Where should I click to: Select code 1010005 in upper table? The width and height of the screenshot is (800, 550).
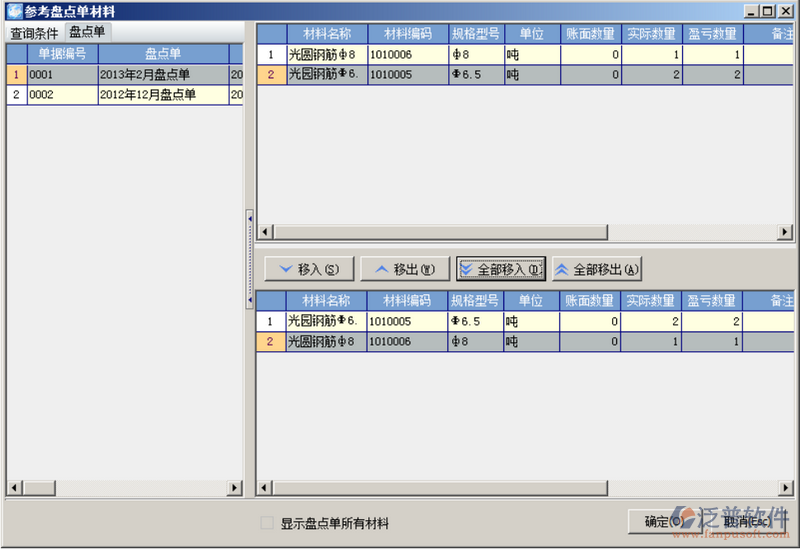pyautogui.click(x=408, y=74)
